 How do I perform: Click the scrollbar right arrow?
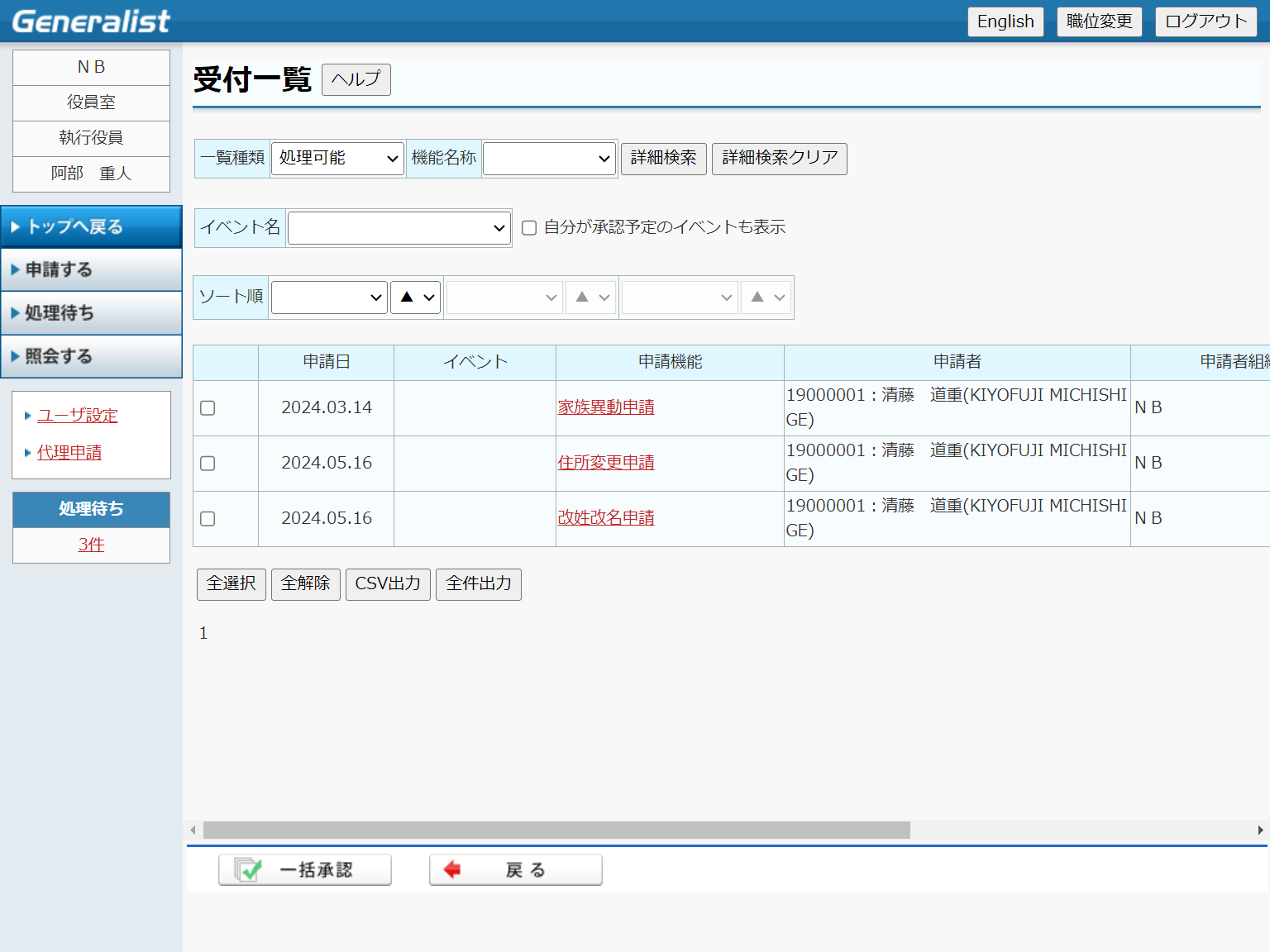click(x=1260, y=830)
